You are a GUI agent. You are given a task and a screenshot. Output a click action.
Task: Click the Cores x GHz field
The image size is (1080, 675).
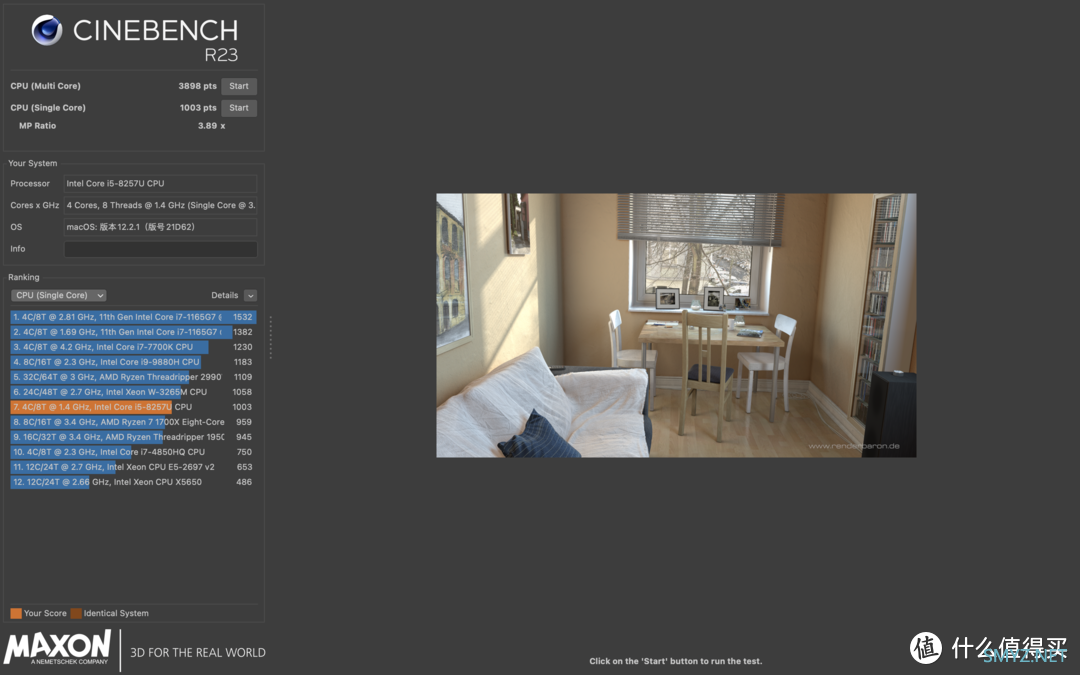(x=160, y=205)
